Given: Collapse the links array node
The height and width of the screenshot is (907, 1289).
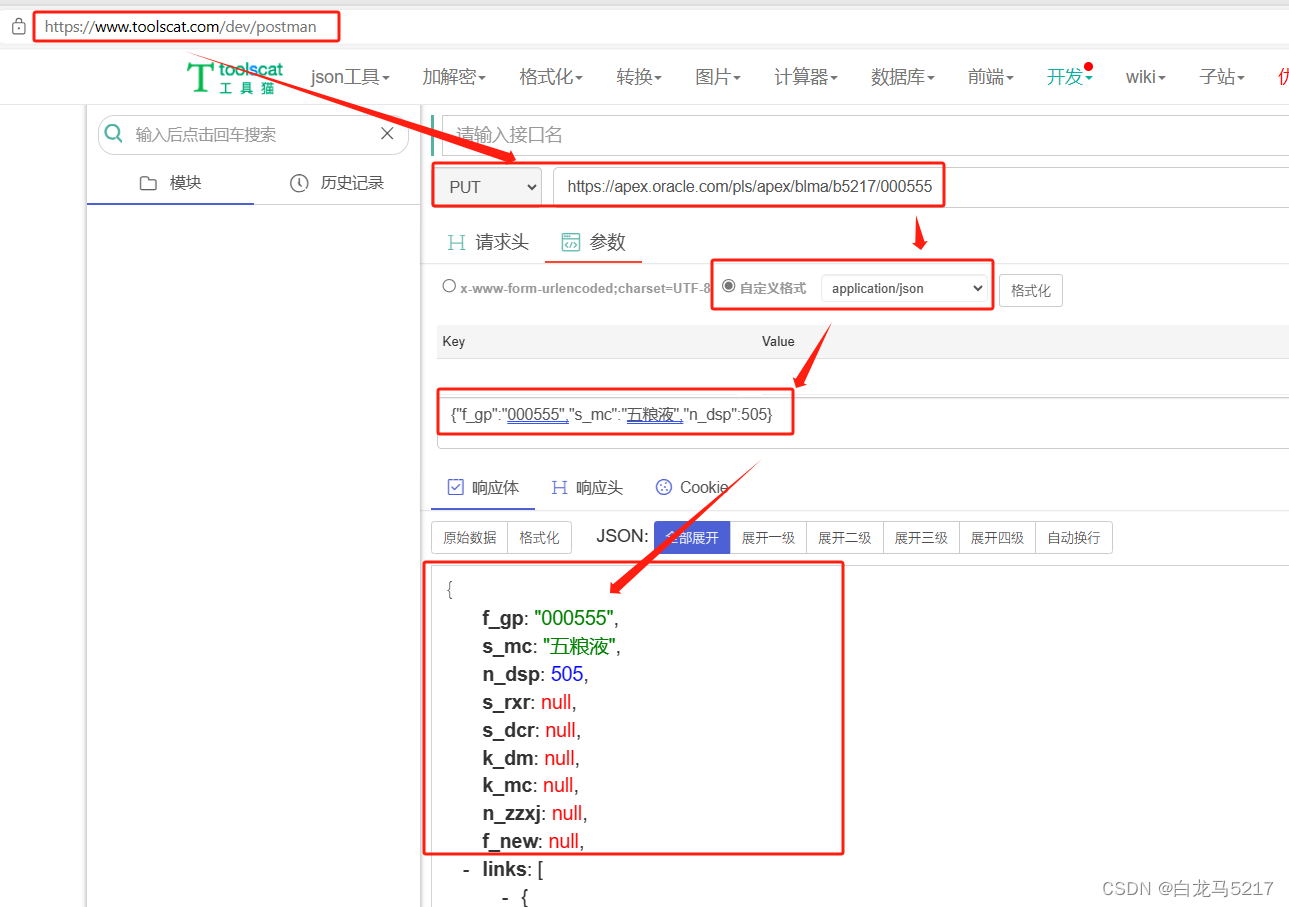Looking at the screenshot, I should pyautogui.click(x=466, y=870).
